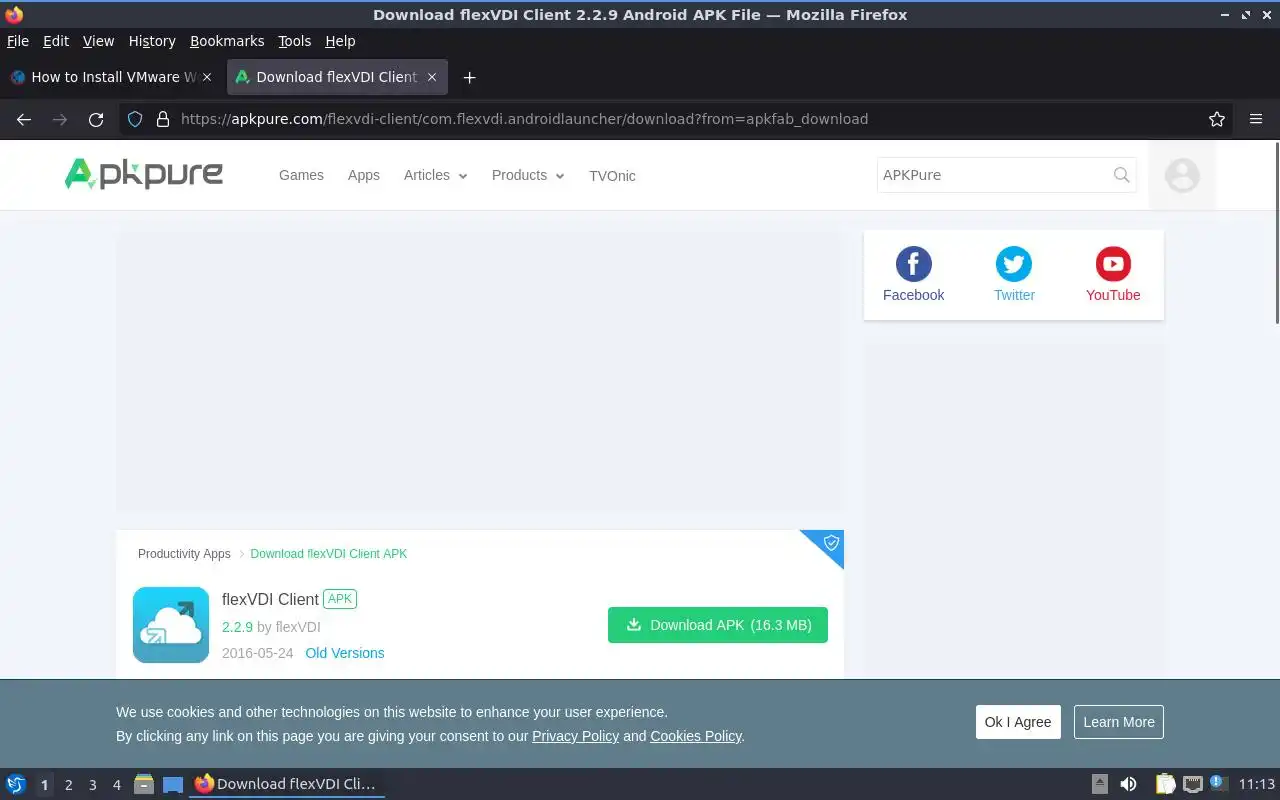The height and width of the screenshot is (800, 1280).
Task: Click the Ok I Agree cookie button
Action: (x=1018, y=722)
